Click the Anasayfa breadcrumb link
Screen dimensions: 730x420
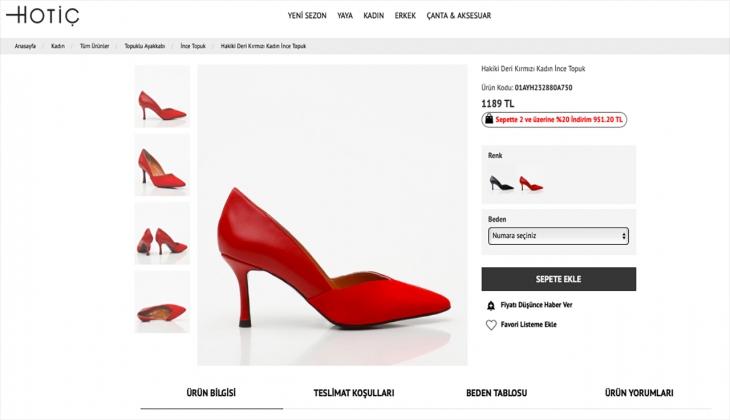25,46
